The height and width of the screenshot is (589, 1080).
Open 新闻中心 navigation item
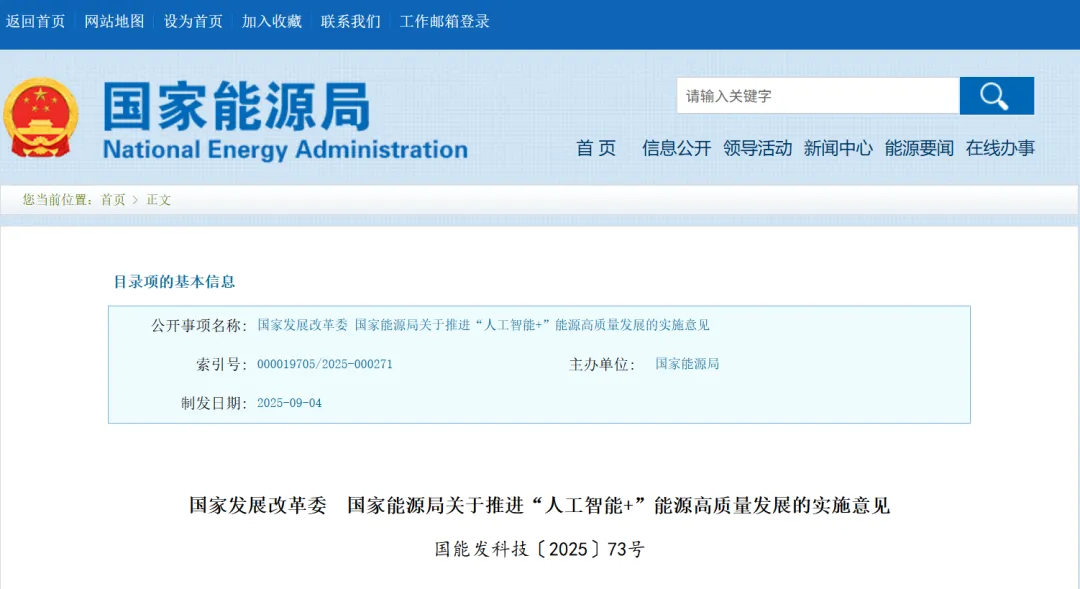coord(838,148)
